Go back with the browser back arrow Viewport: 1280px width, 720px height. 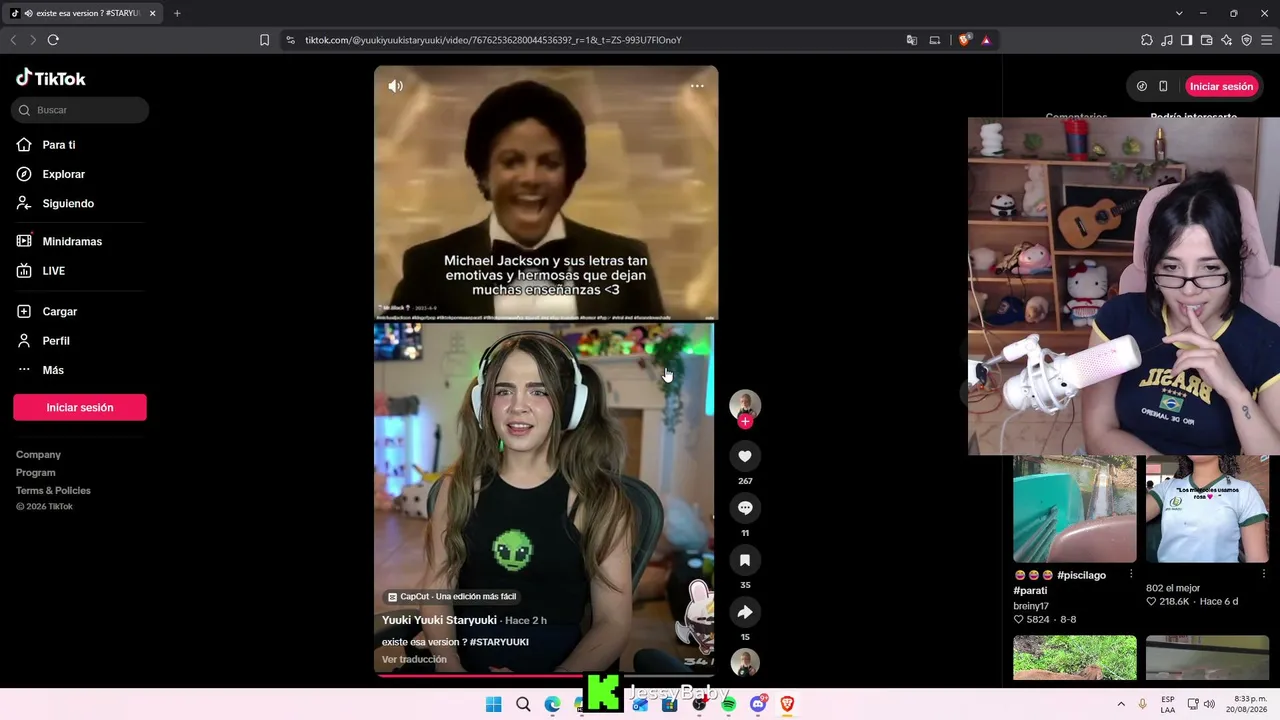13,40
